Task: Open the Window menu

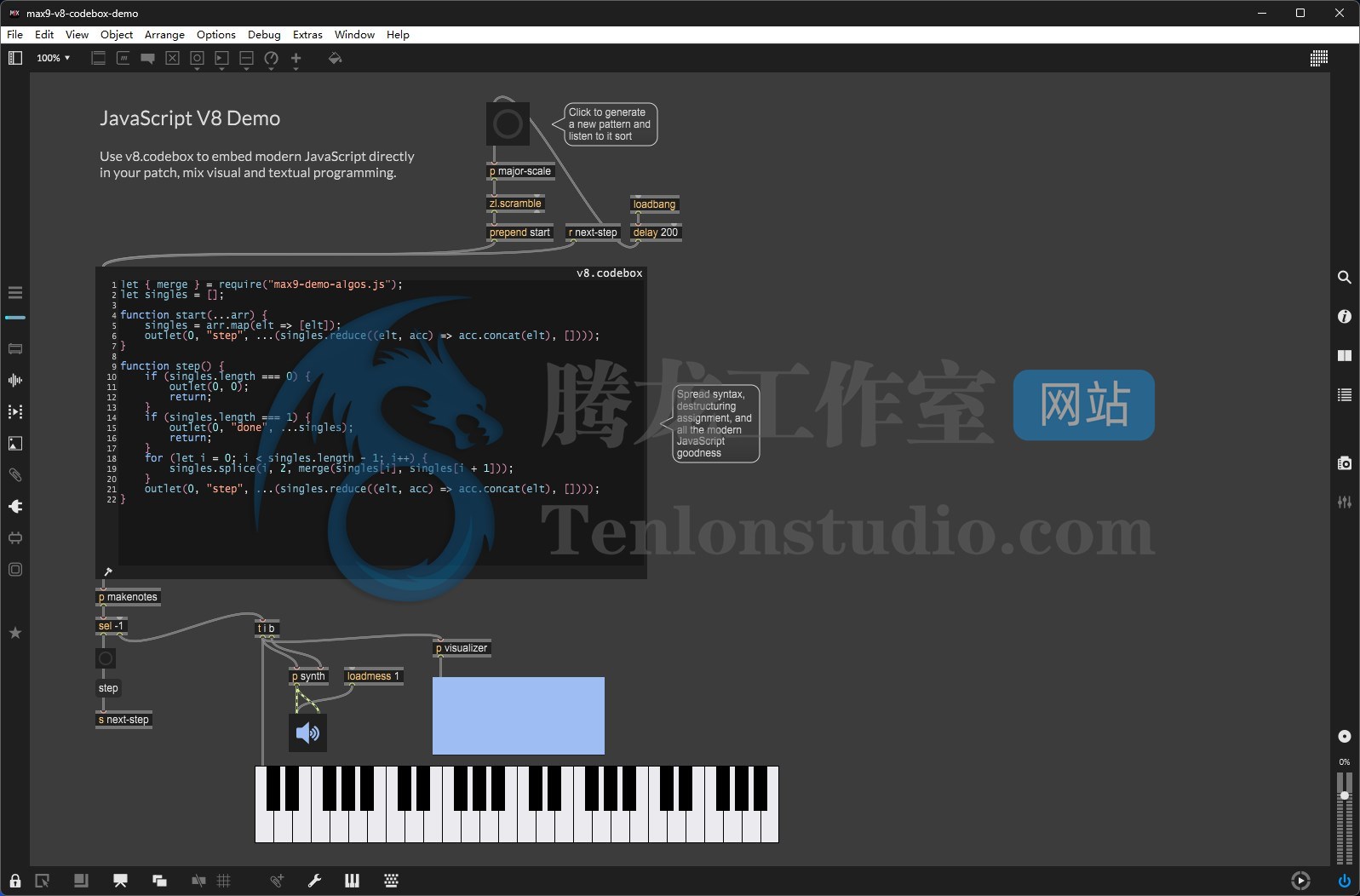Action: coord(354,35)
